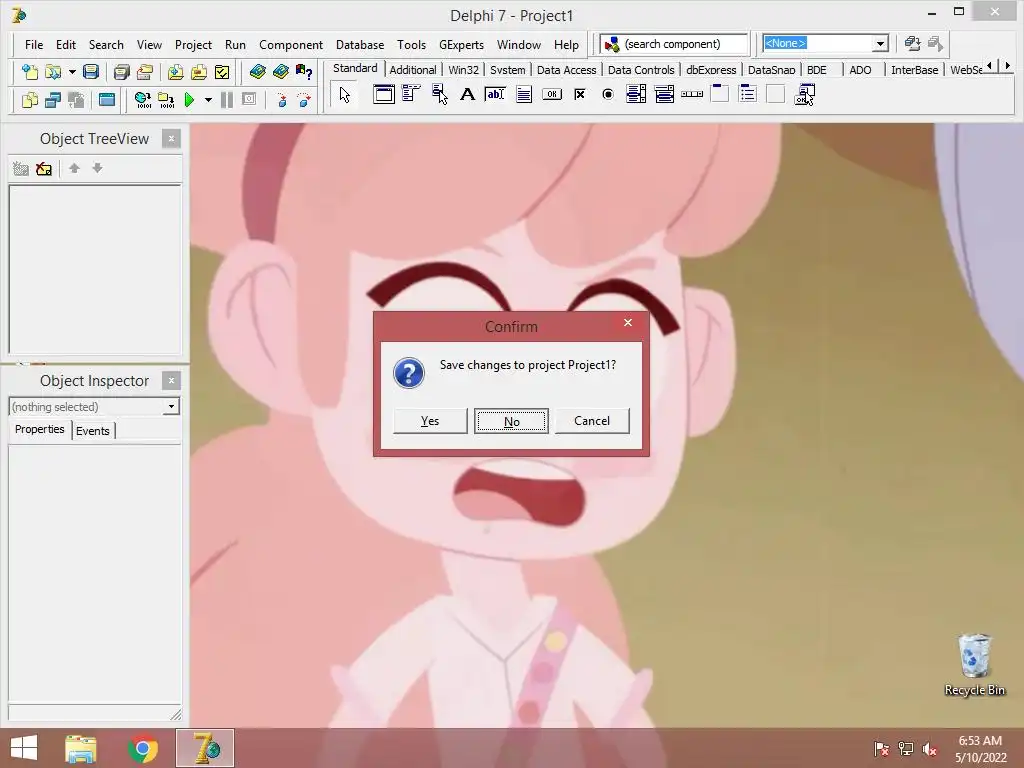This screenshot has height=768, width=1024.
Task: Select the Memo component icon
Action: tap(524, 95)
